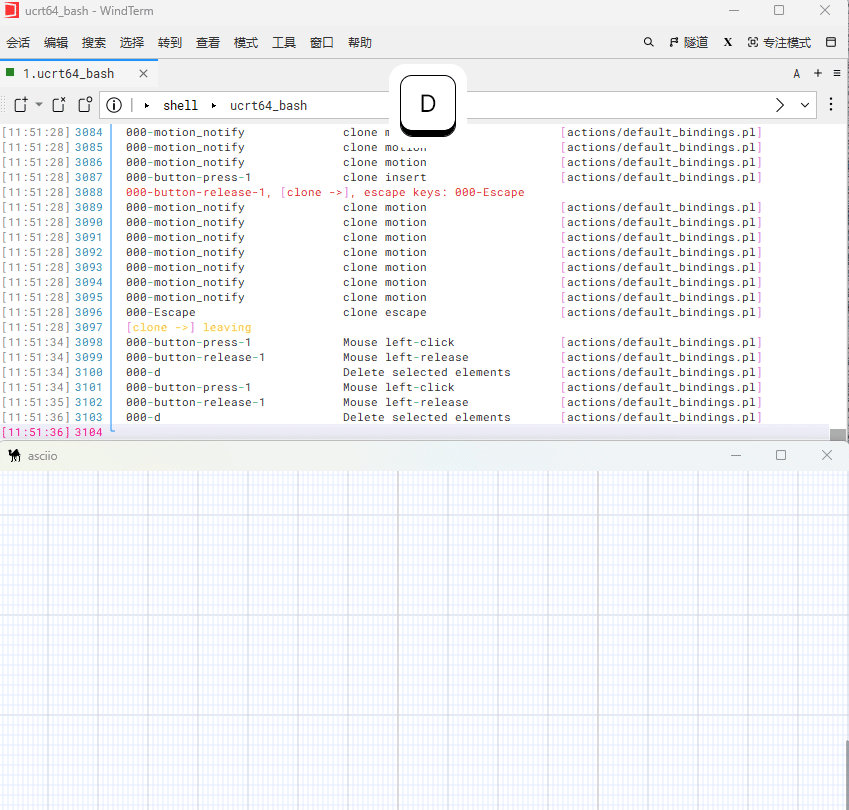
Task: Open the 工具 menu
Action: (x=284, y=43)
